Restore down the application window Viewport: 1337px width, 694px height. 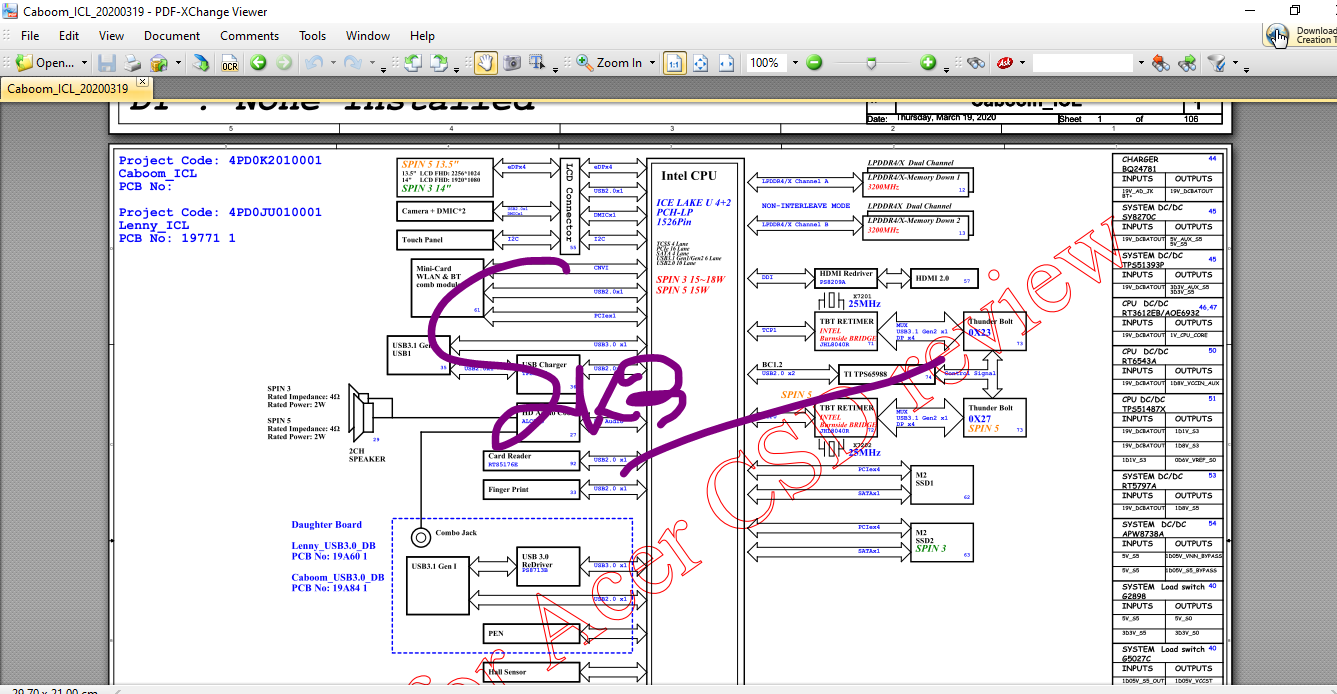click(x=1295, y=11)
